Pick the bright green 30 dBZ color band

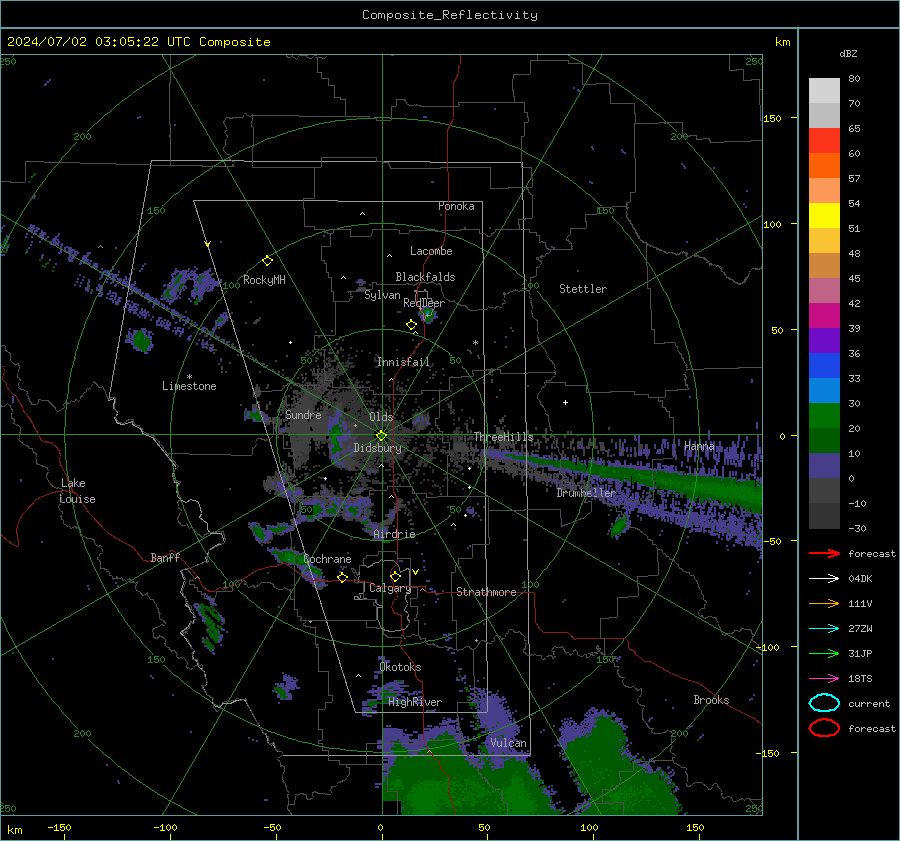click(824, 415)
